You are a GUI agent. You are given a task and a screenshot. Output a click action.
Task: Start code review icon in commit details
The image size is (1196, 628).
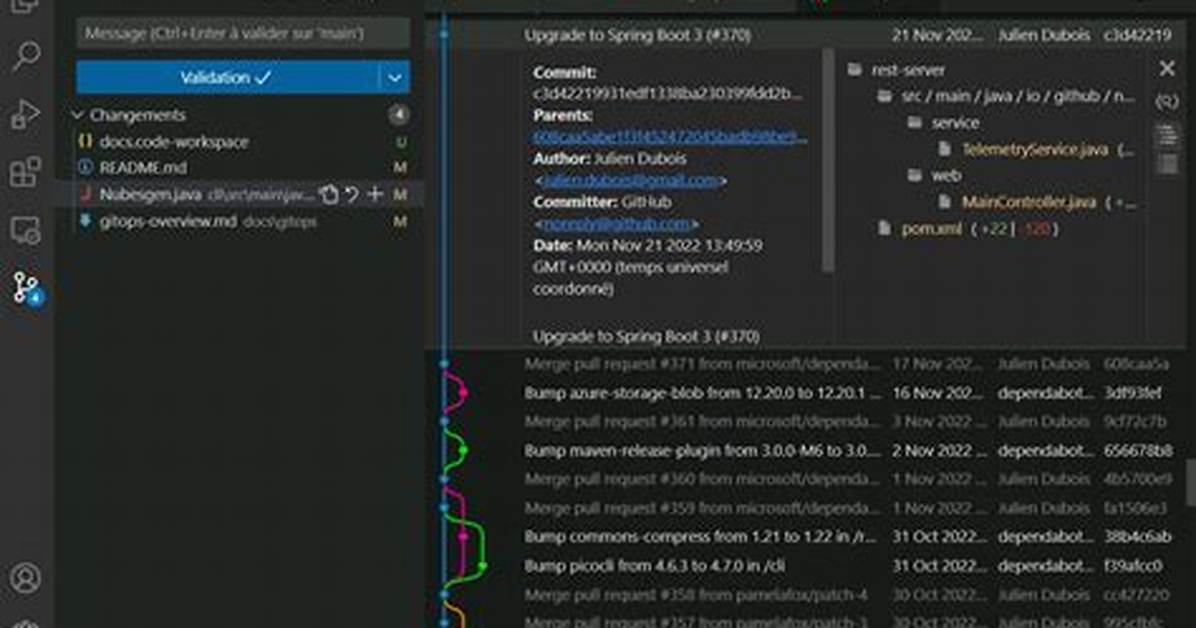pyautogui.click(x=1167, y=101)
